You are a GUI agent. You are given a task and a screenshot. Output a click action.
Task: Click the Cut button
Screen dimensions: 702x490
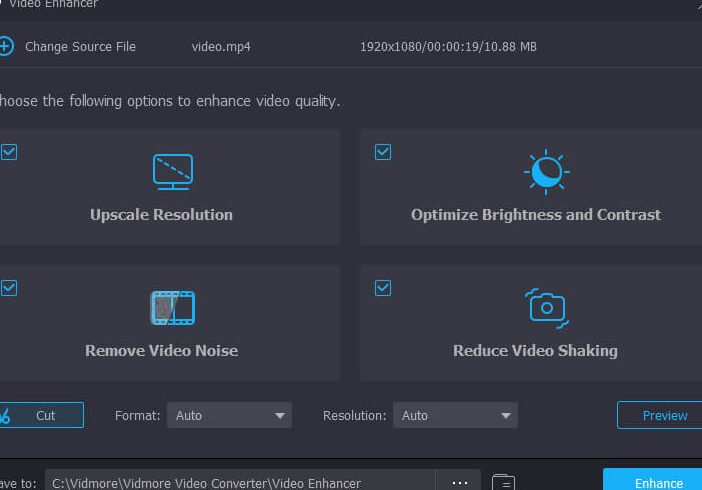(41, 415)
